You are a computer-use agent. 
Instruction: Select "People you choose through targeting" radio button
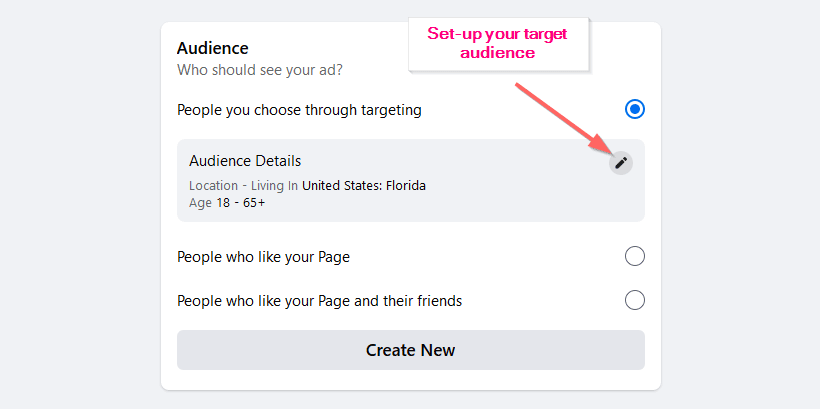tap(634, 110)
